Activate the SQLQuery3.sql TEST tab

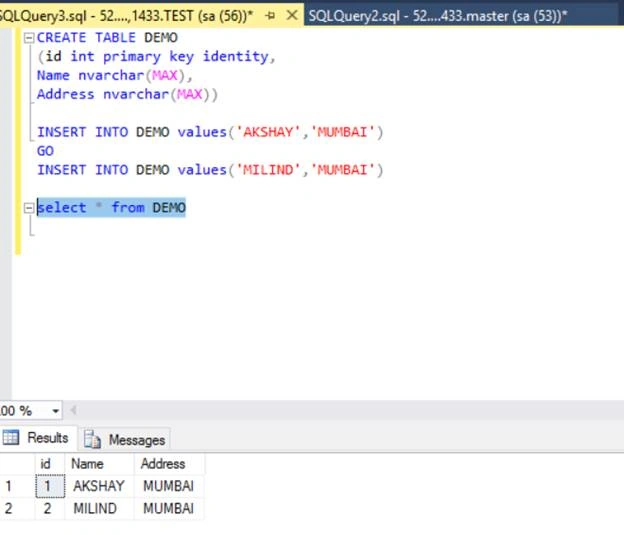(126, 16)
